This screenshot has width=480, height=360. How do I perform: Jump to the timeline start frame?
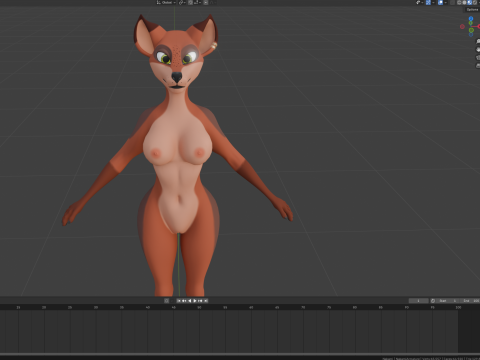coord(179,301)
